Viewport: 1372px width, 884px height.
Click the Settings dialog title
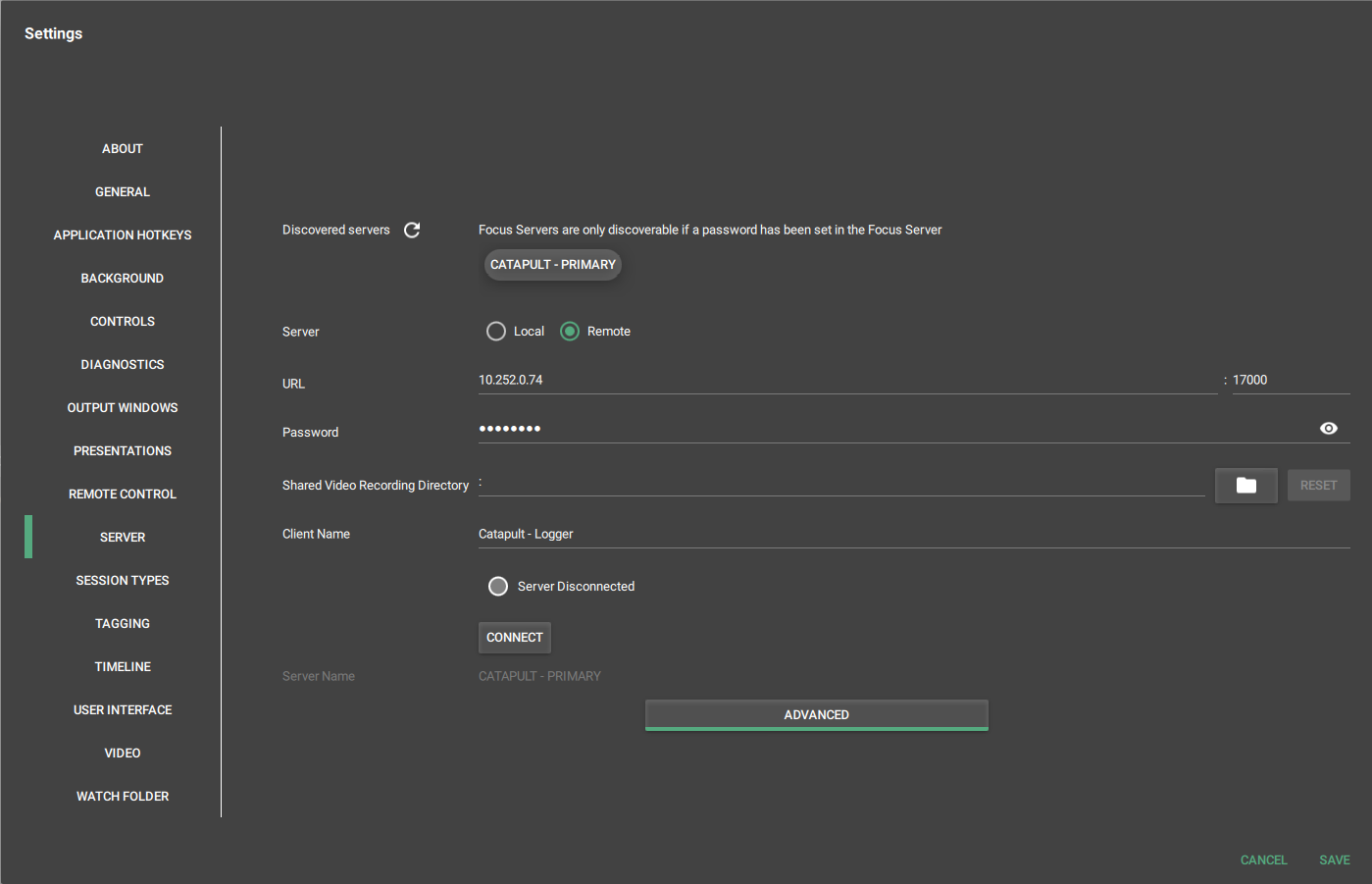54,33
